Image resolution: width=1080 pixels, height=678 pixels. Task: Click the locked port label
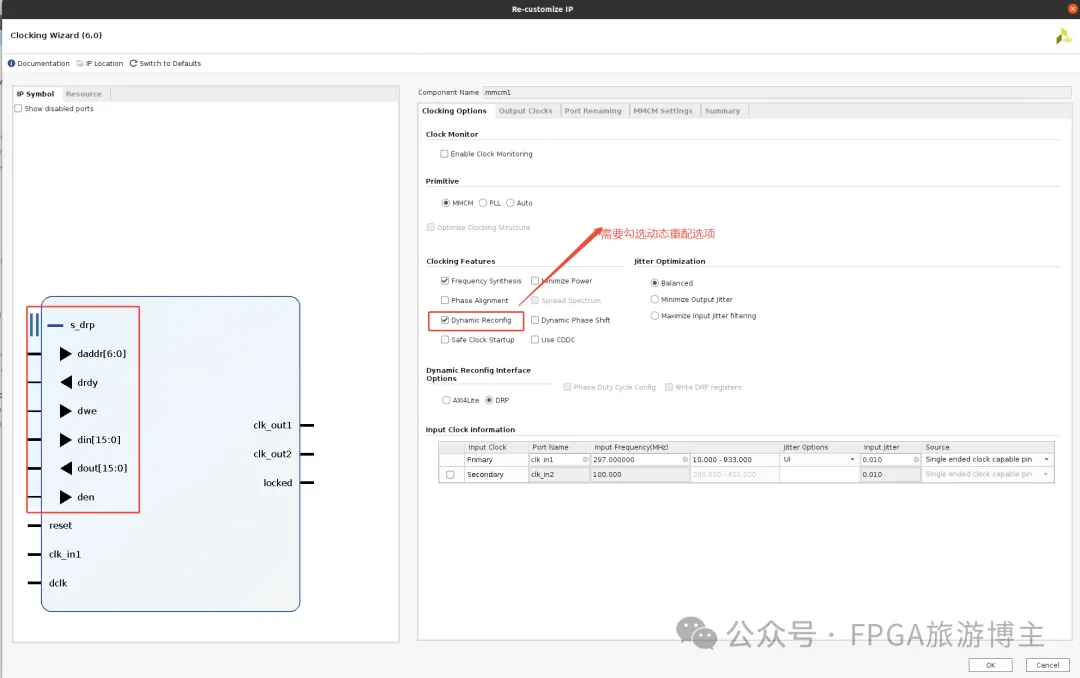tap(278, 483)
